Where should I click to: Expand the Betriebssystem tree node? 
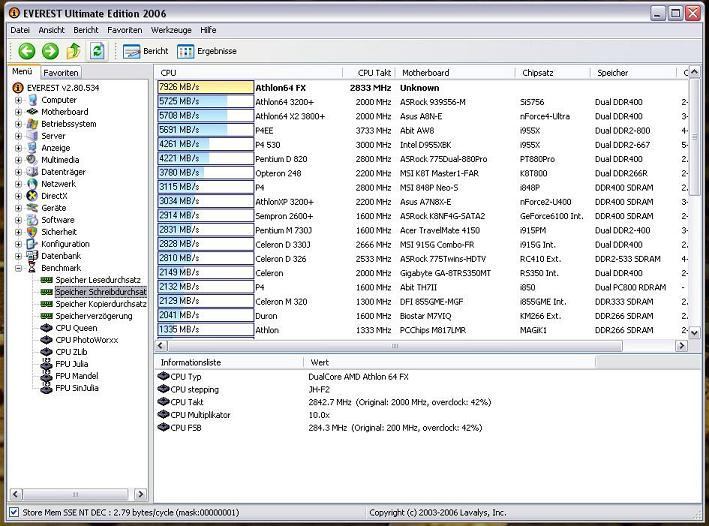coord(19,124)
